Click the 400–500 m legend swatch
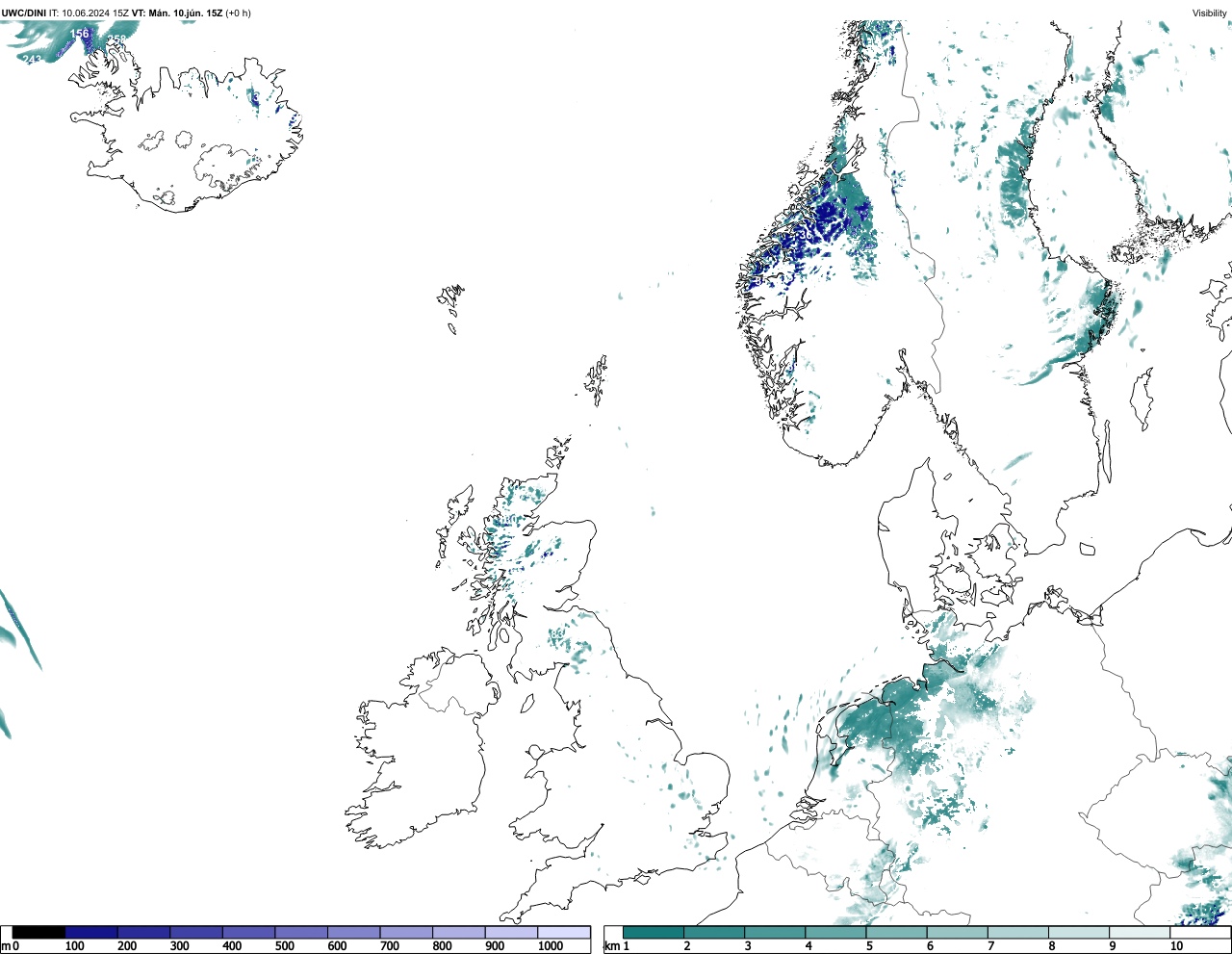The image size is (1232, 954). (x=249, y=932)
